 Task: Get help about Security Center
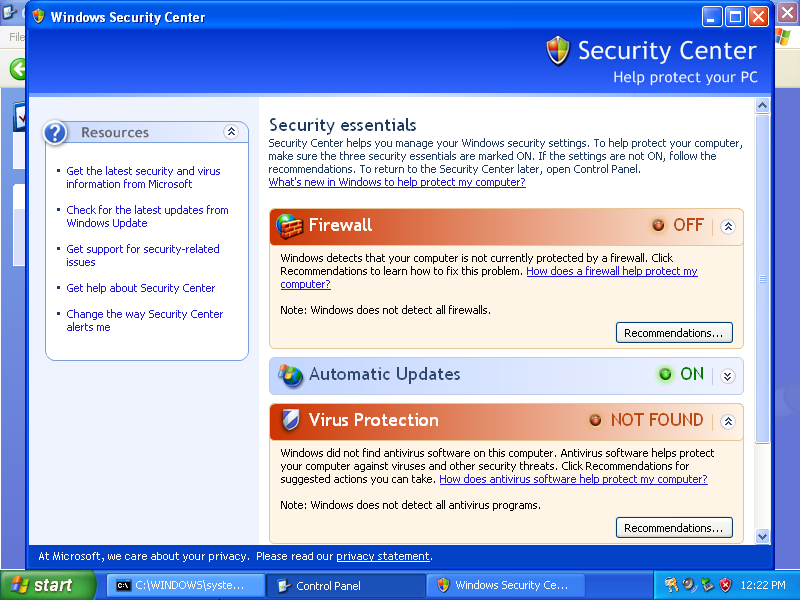tap(141, 288)
